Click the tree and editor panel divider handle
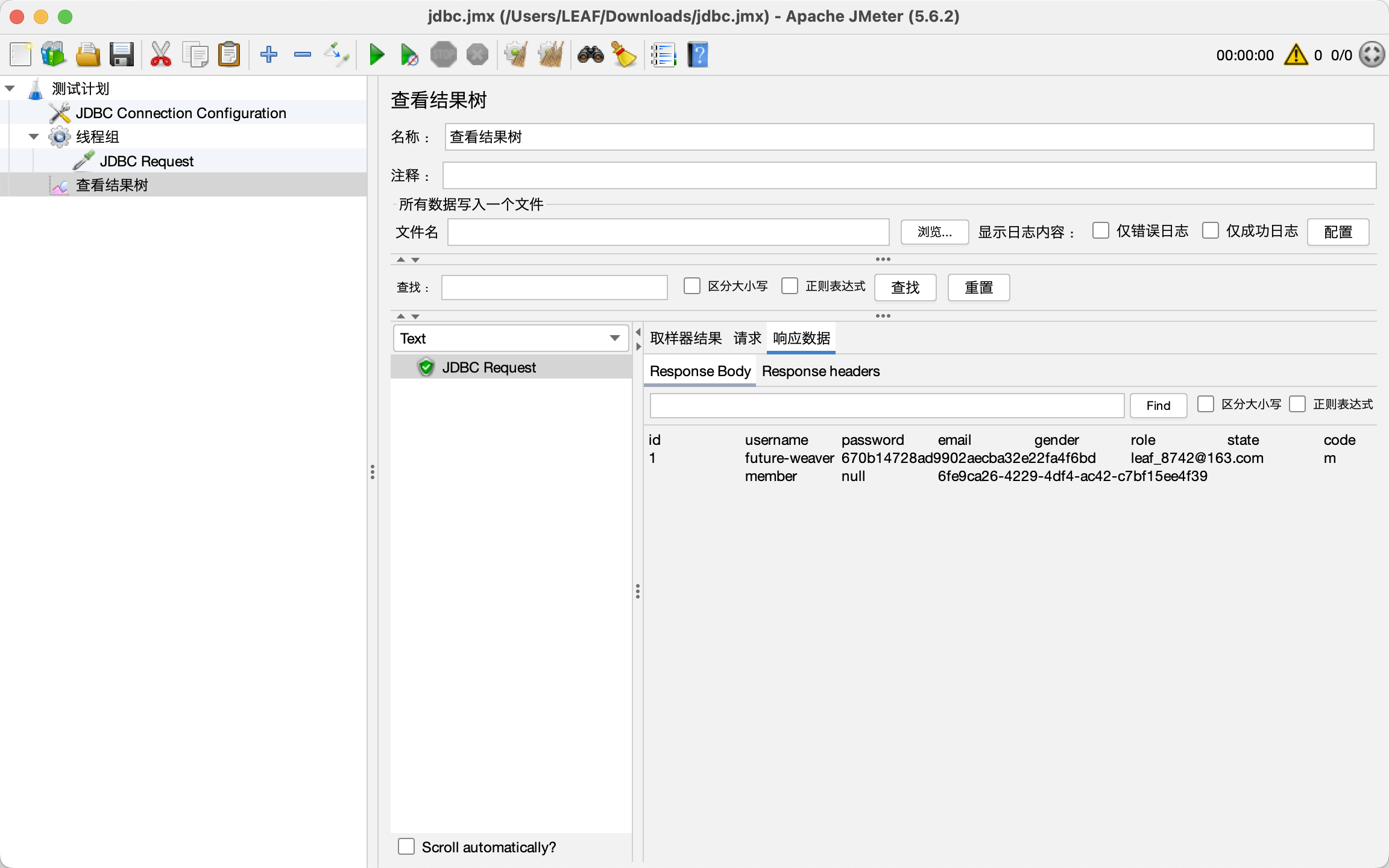The image size is (1389, 868). 373,472
